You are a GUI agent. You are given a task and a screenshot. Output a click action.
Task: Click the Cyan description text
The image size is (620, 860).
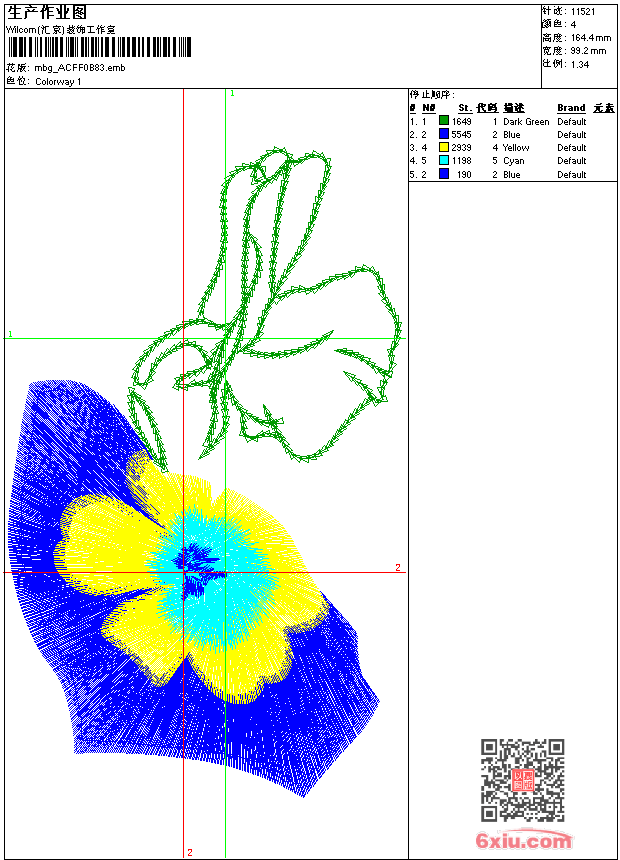point(514,161)
